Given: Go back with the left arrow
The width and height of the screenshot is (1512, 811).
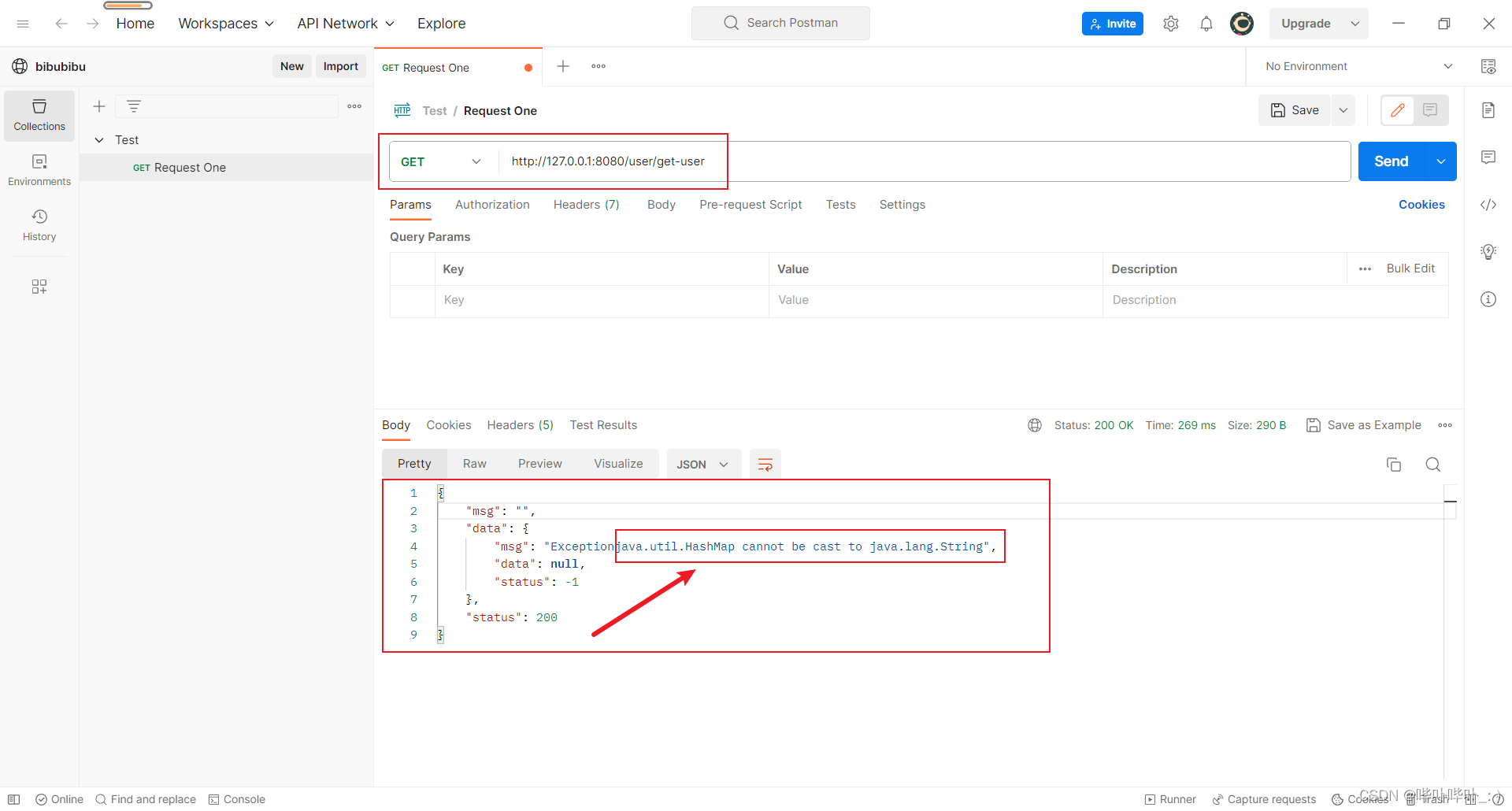Looking at the screenshot, I should (61, 24).
